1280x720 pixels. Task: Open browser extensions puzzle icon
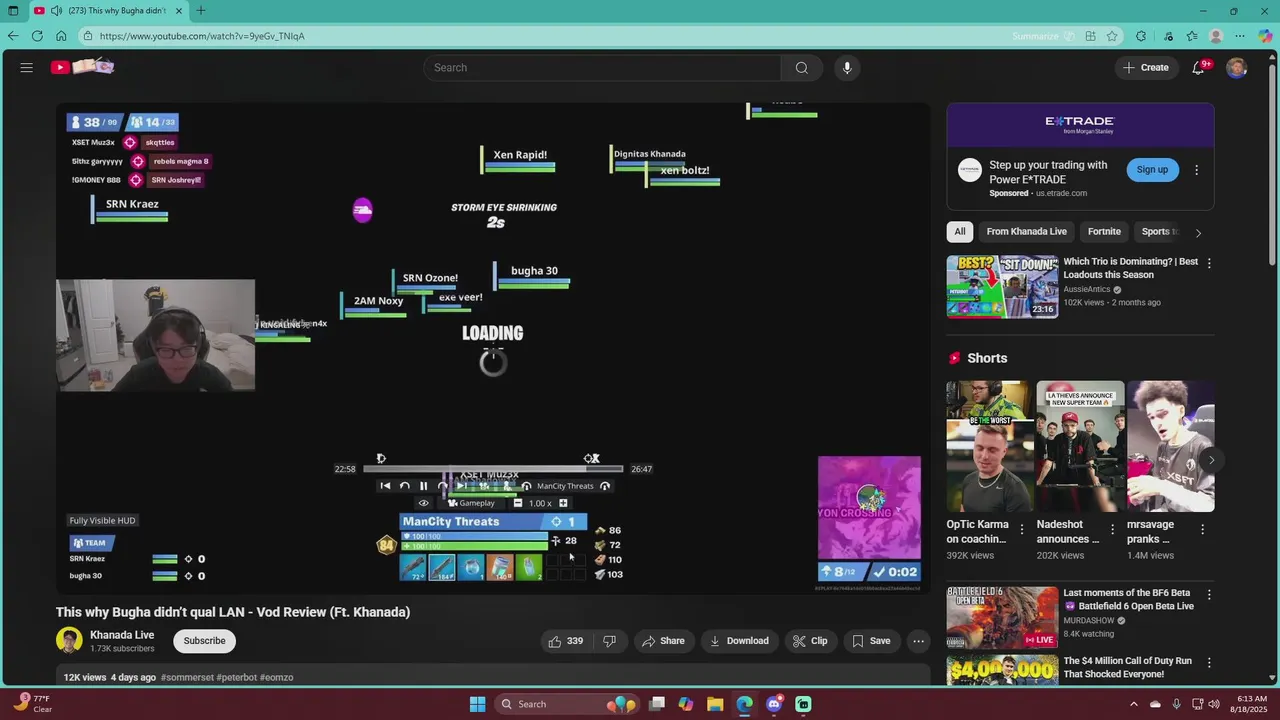point(1141,36)
